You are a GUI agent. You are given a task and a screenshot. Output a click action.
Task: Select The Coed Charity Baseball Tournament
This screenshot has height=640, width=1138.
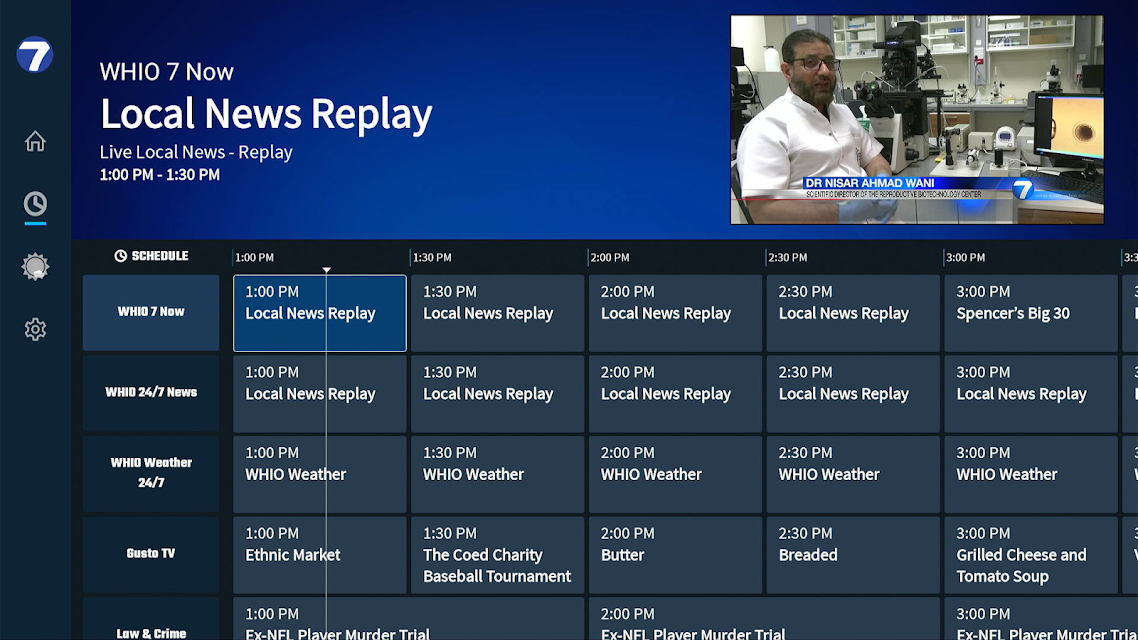click(497, 554)
